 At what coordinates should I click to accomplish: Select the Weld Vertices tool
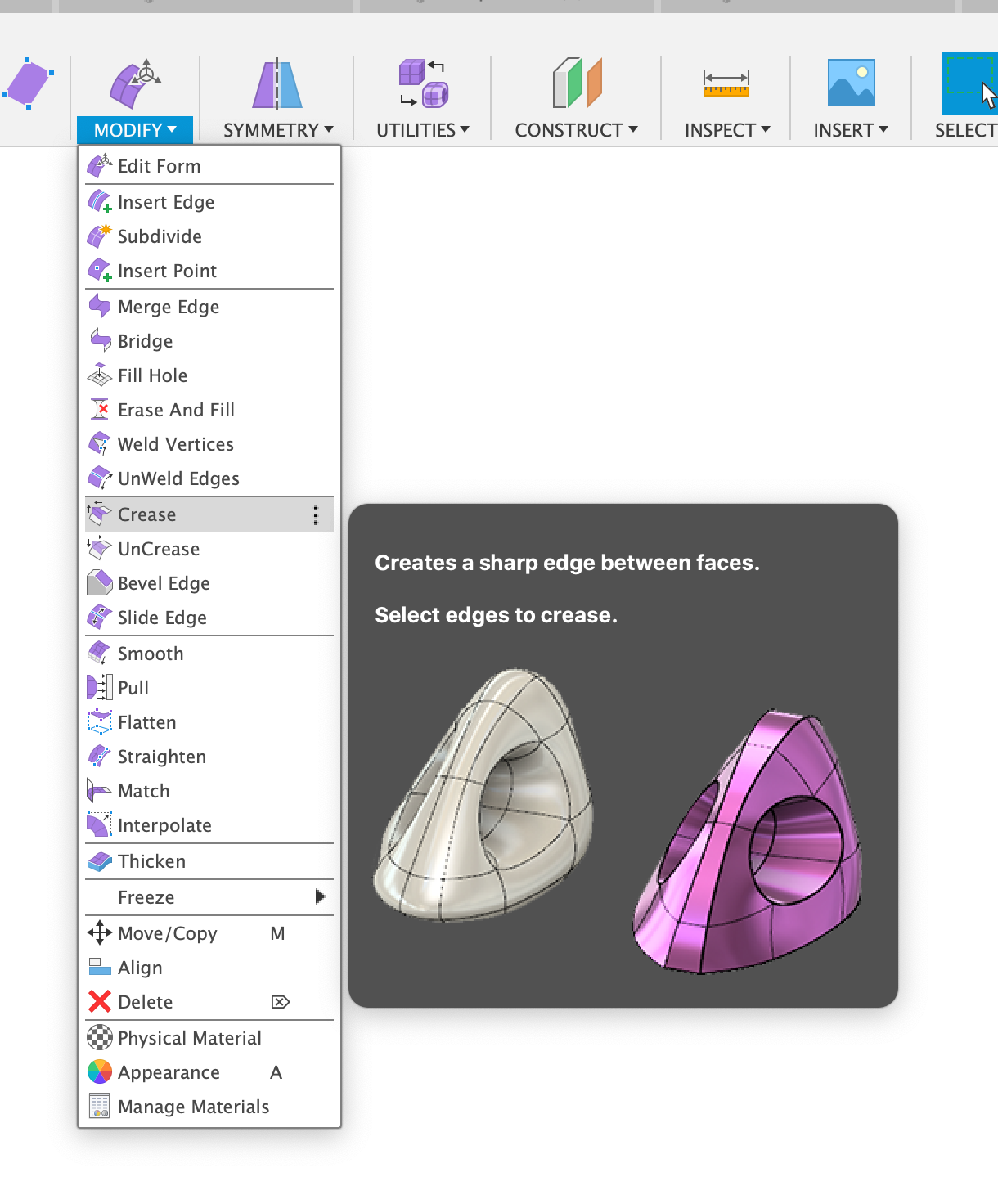(x=175, y=444)
